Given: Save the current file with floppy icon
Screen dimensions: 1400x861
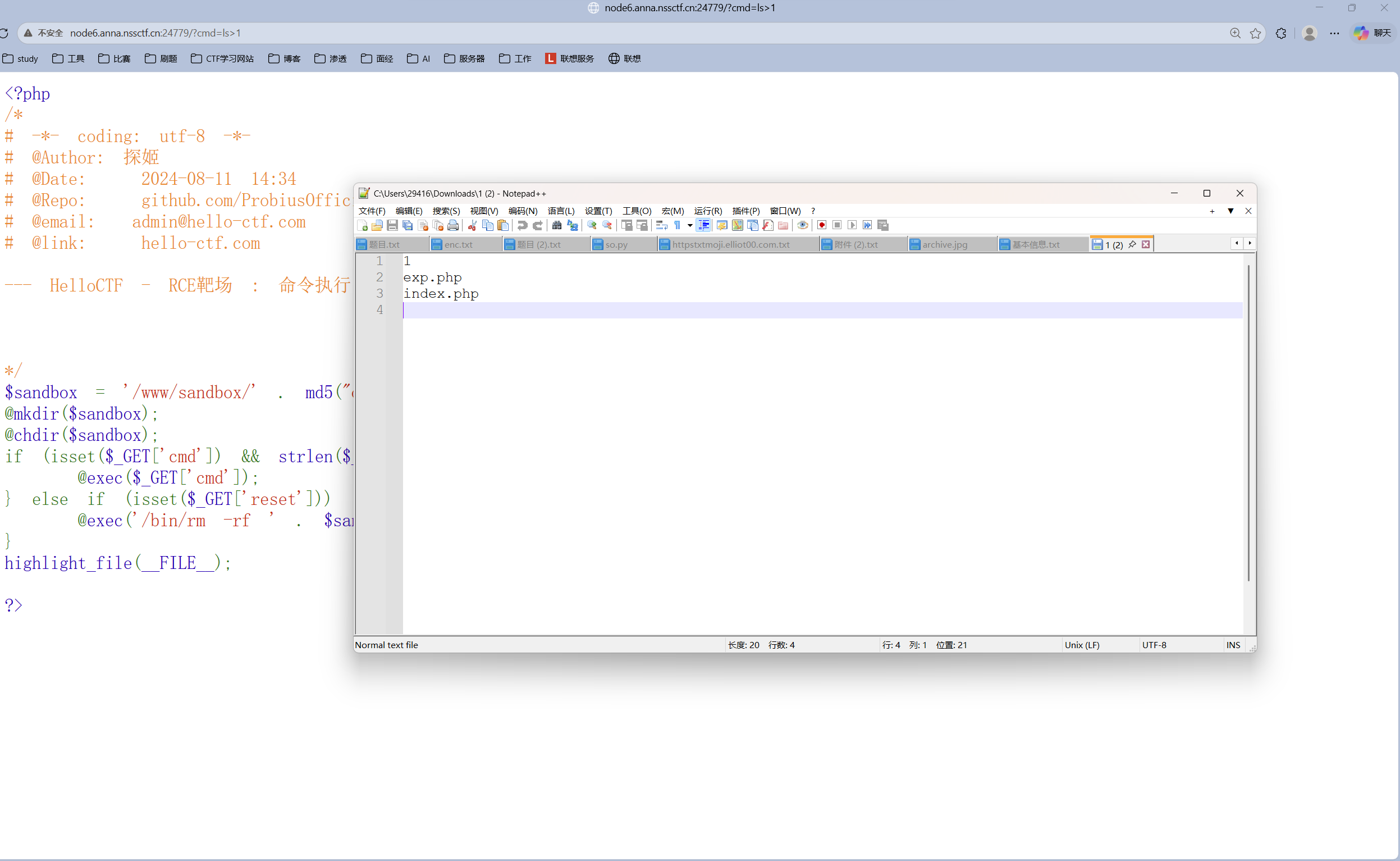Looking at the screenshot, I should [393, 226].
